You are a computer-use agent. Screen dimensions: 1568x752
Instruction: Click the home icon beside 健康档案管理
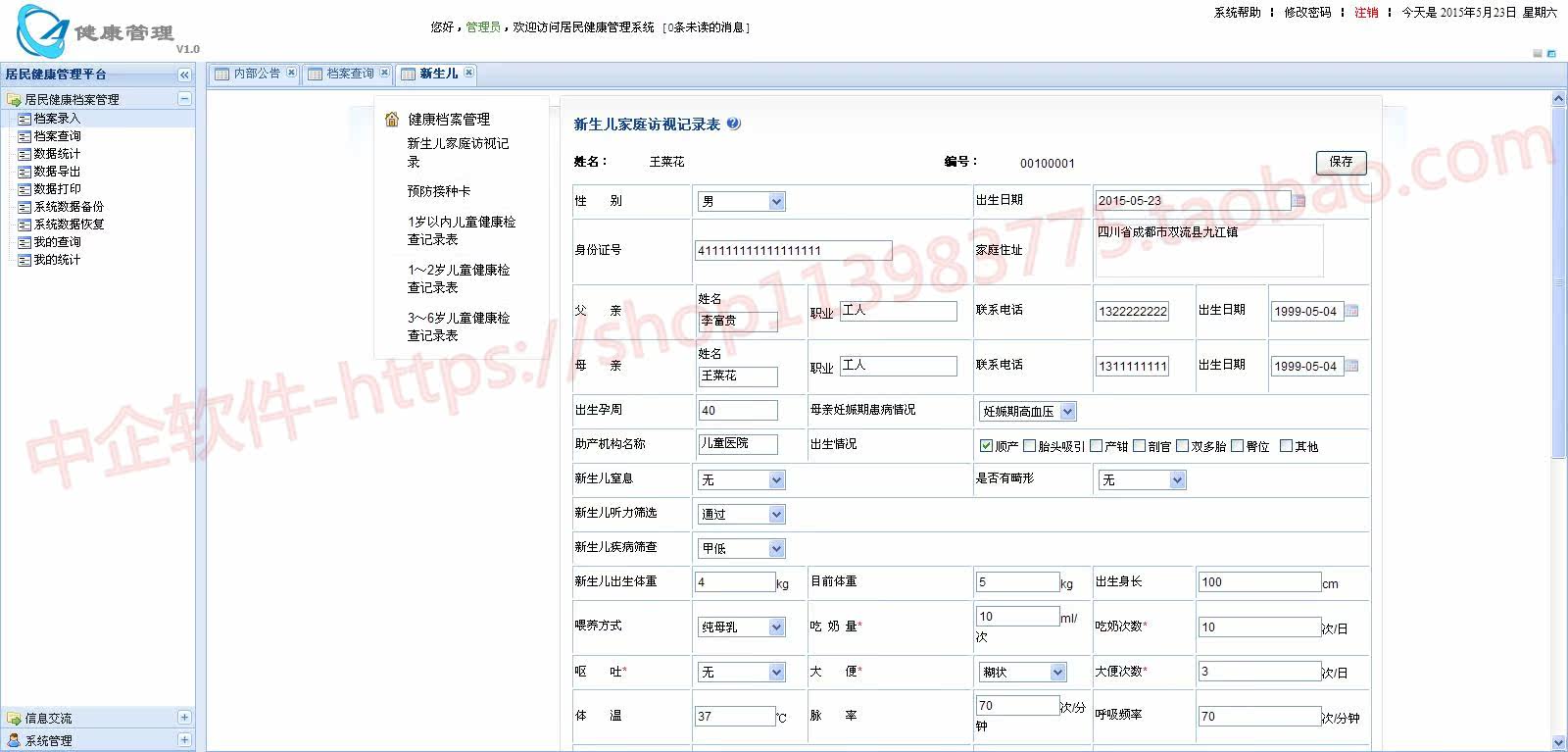click(392, 119)
